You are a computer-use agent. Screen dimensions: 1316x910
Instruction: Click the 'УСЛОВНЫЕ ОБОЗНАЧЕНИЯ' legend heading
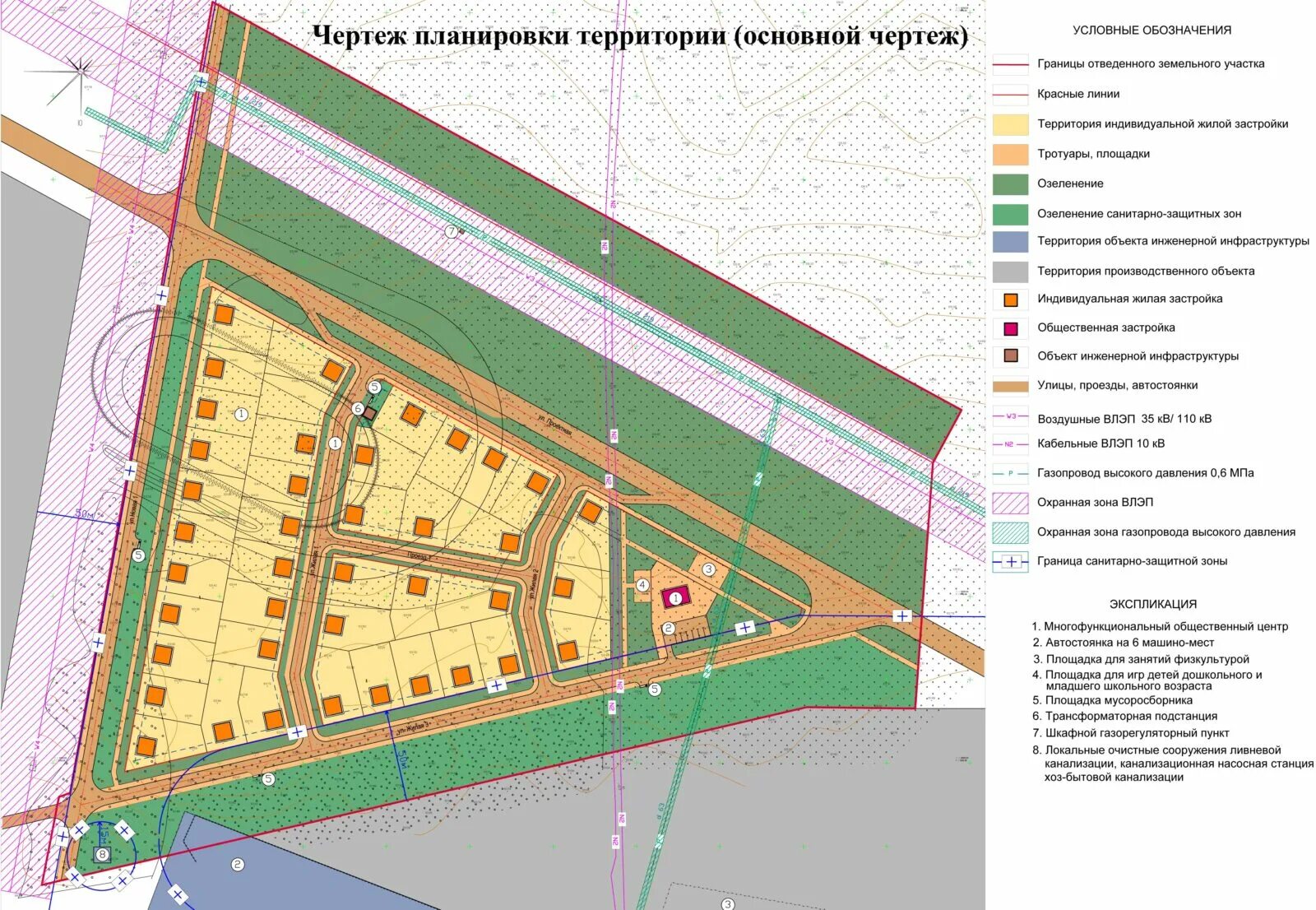pyautogui.click(x=1151, y=30)
